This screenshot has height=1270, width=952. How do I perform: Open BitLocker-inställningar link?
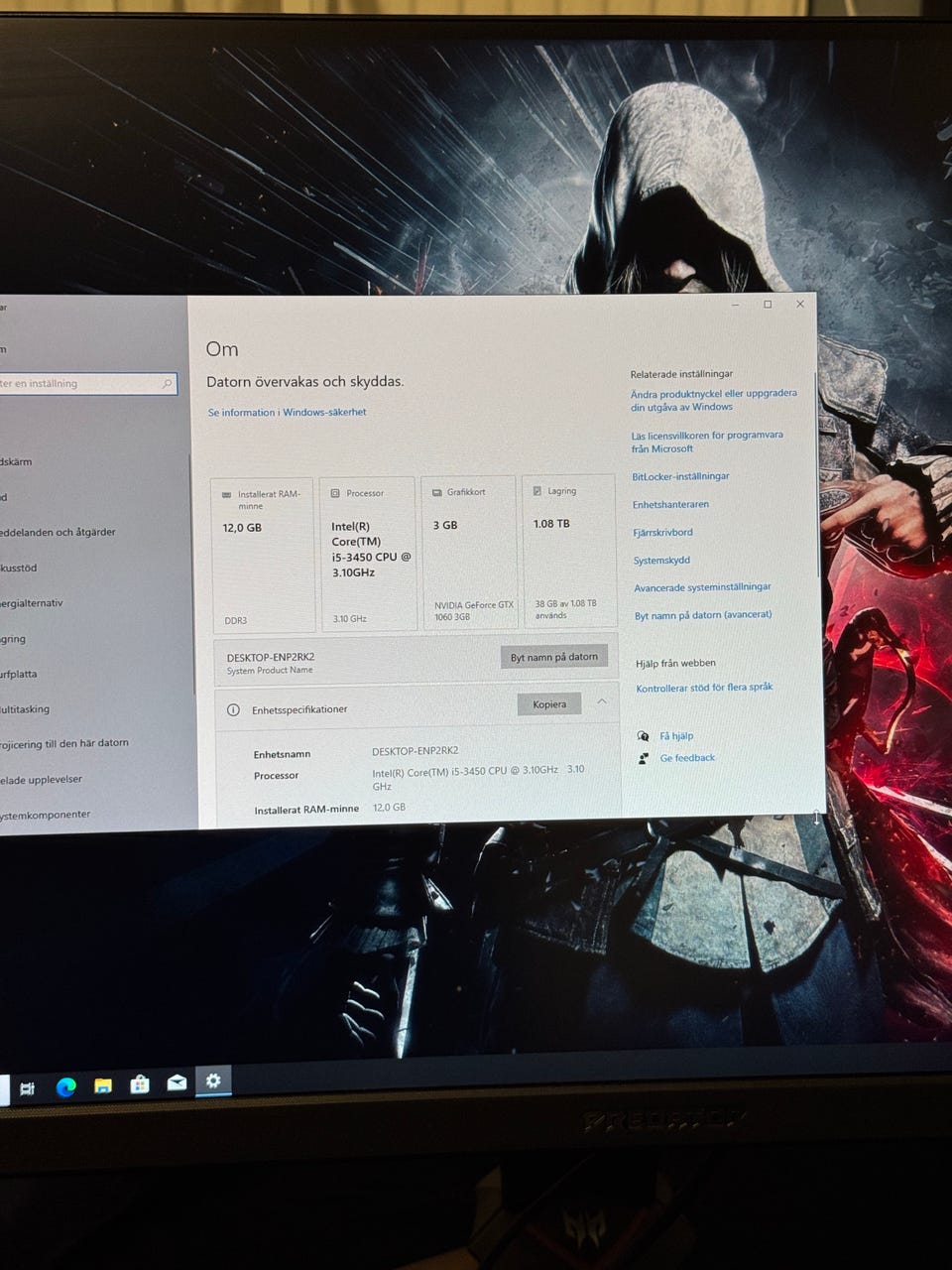681,476
